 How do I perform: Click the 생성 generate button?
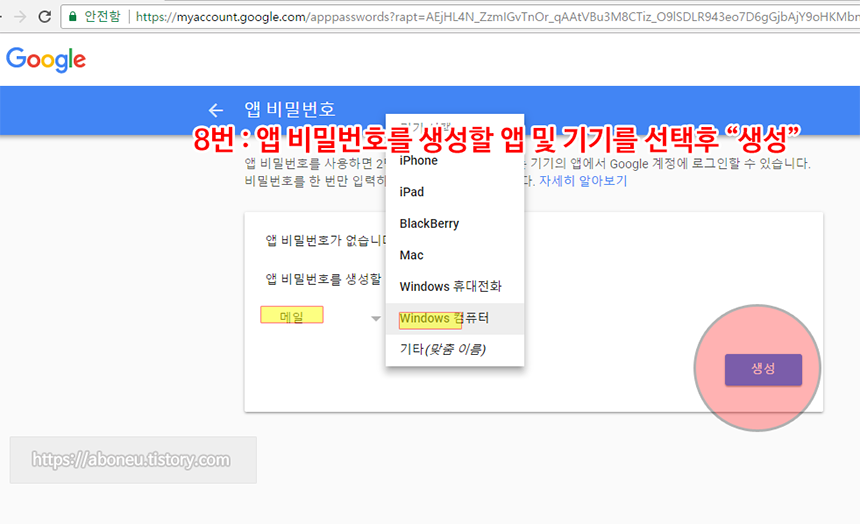pos(763,369)
